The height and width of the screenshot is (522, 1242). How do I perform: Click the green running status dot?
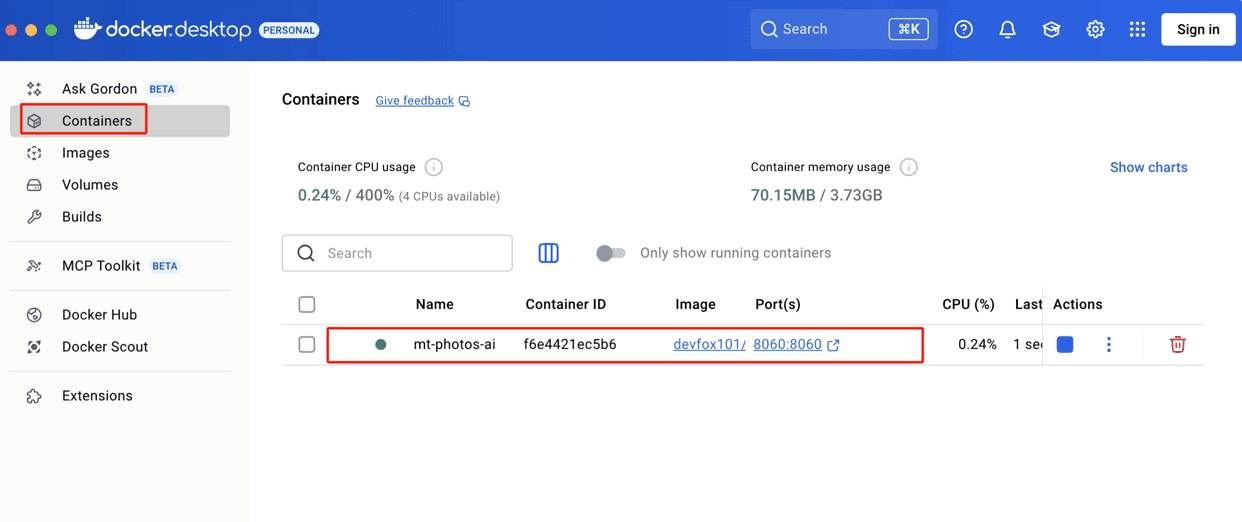(381, 344)
